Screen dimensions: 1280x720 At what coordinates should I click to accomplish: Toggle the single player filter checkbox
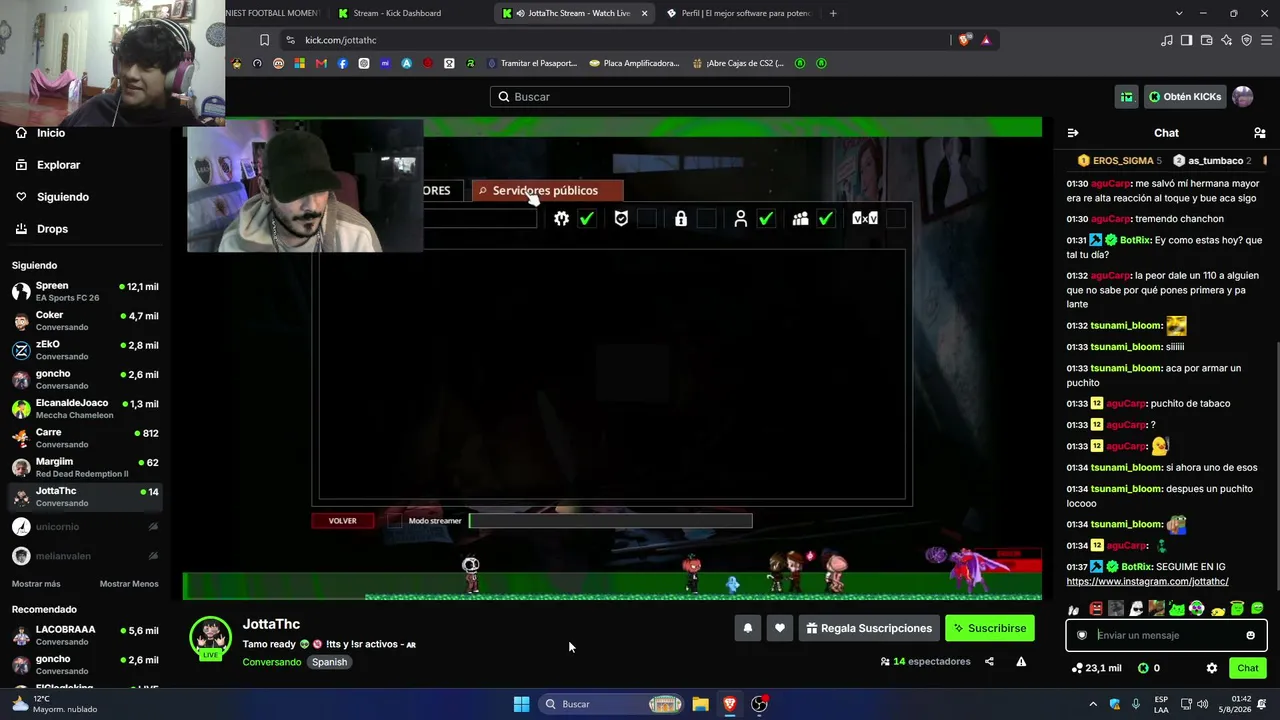click(x=766, y=218)
